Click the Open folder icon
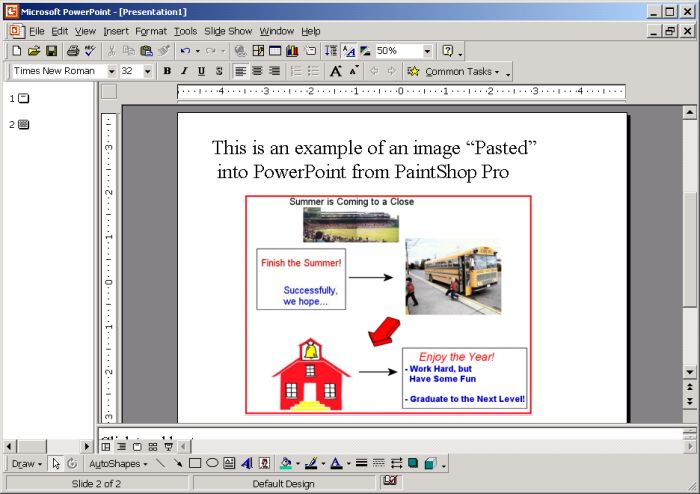 pos(34,51)
